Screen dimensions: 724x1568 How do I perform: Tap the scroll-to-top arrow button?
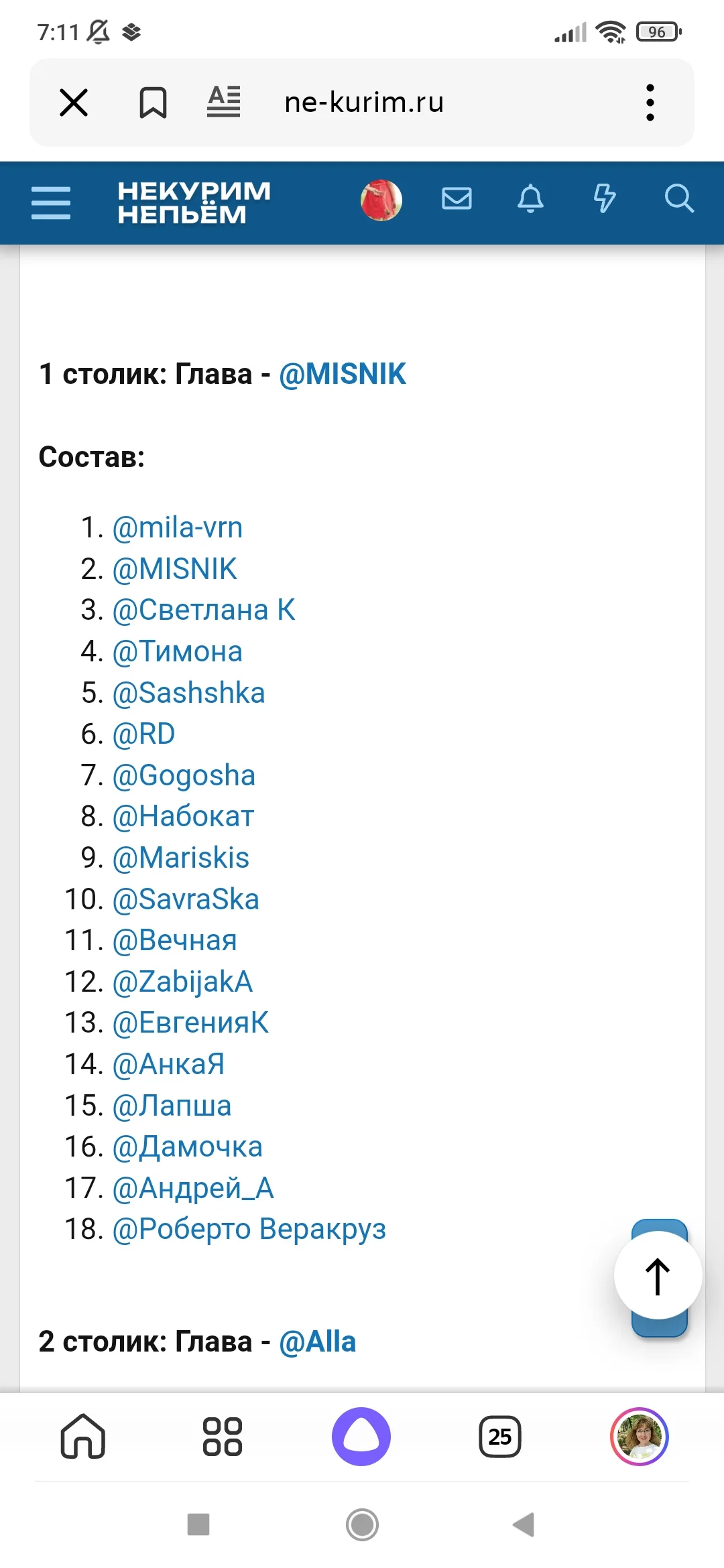coord(658,1276)
